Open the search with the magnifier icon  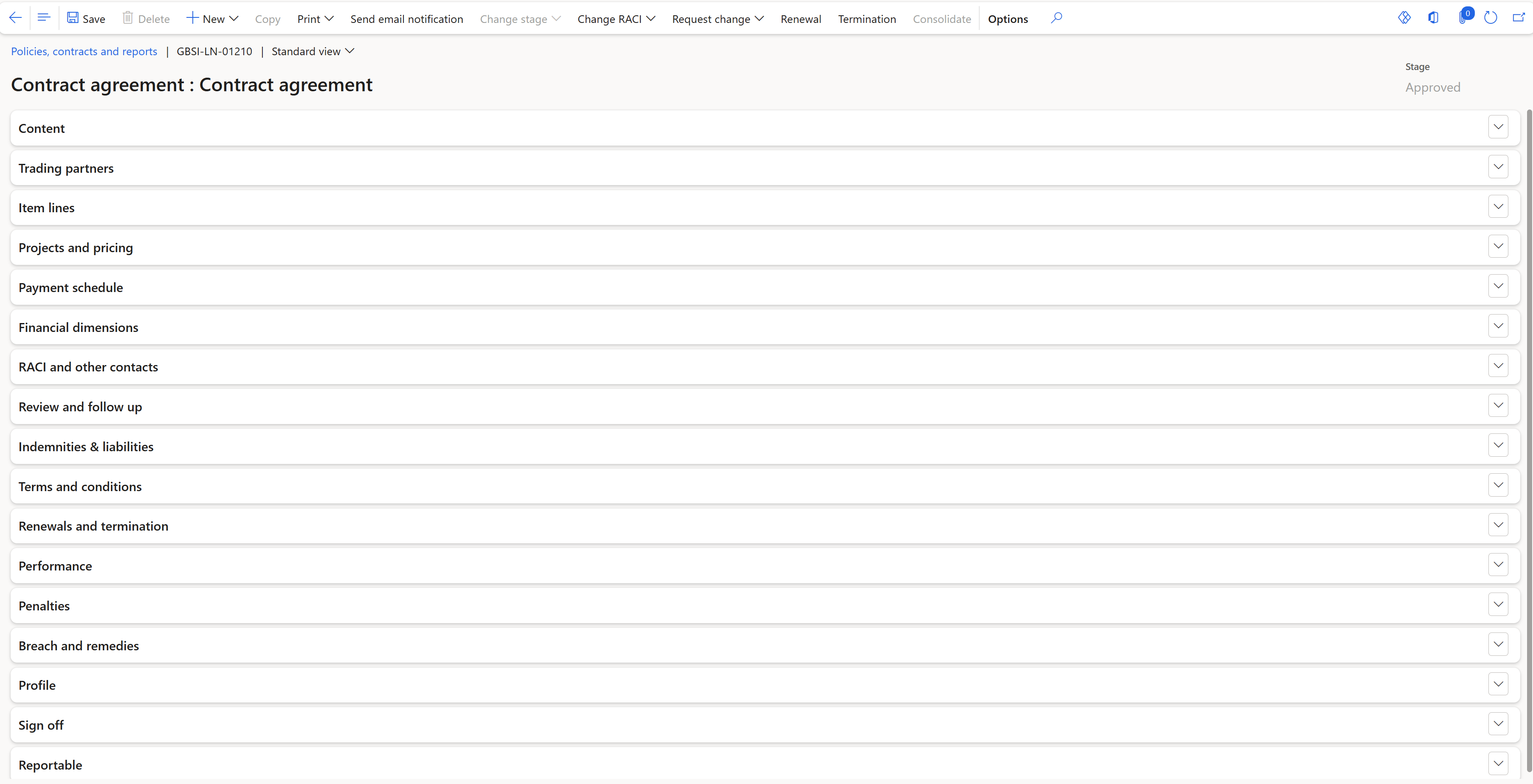coord(1056,18)
